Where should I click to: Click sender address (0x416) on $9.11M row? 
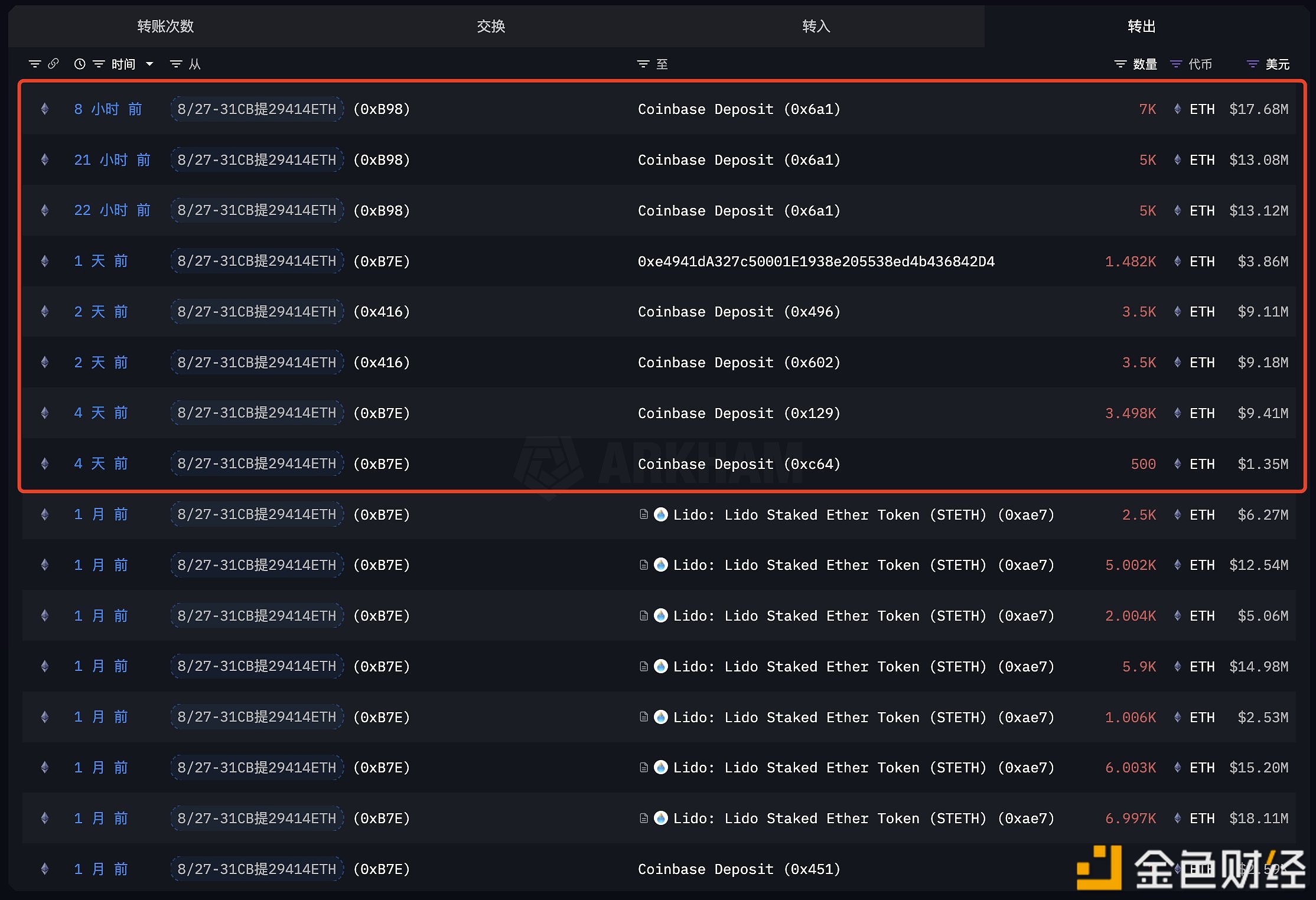pos(382,312)
